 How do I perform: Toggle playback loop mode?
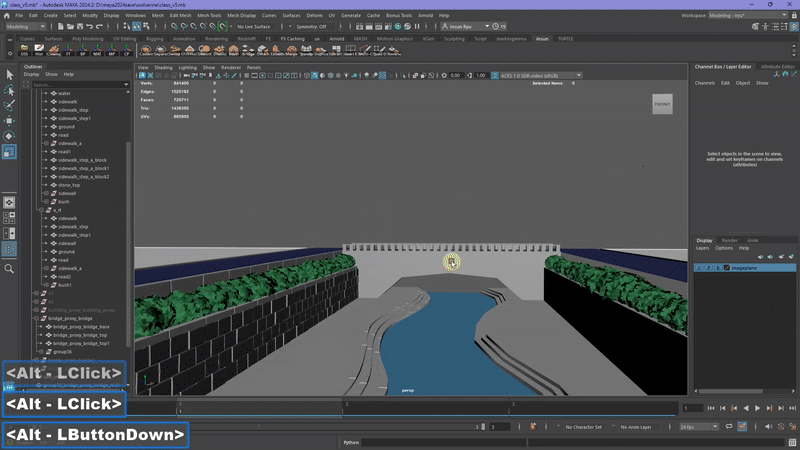(729, 427)
